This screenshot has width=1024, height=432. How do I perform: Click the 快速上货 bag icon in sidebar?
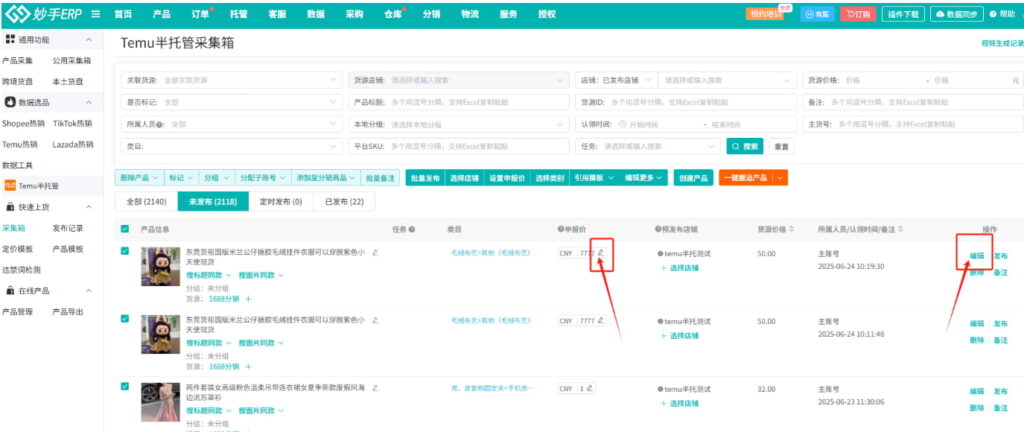[x=10, y=207]
